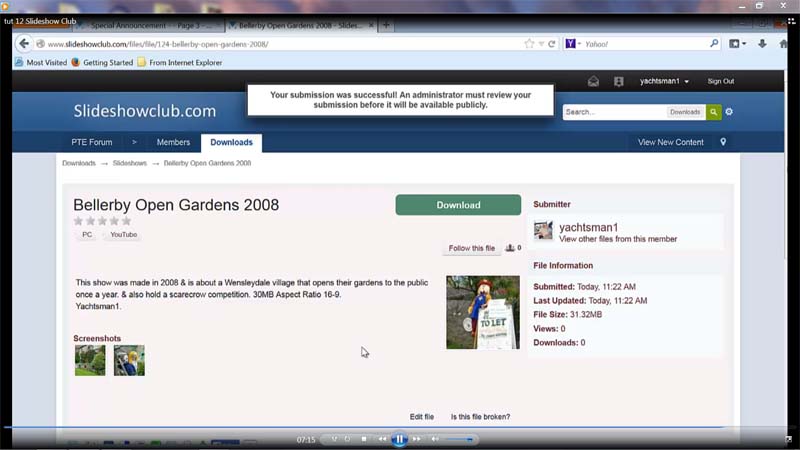Screen dimensions: 800x450
Task: Open the From Internet Explorer folder
Action: coord(180,62)
